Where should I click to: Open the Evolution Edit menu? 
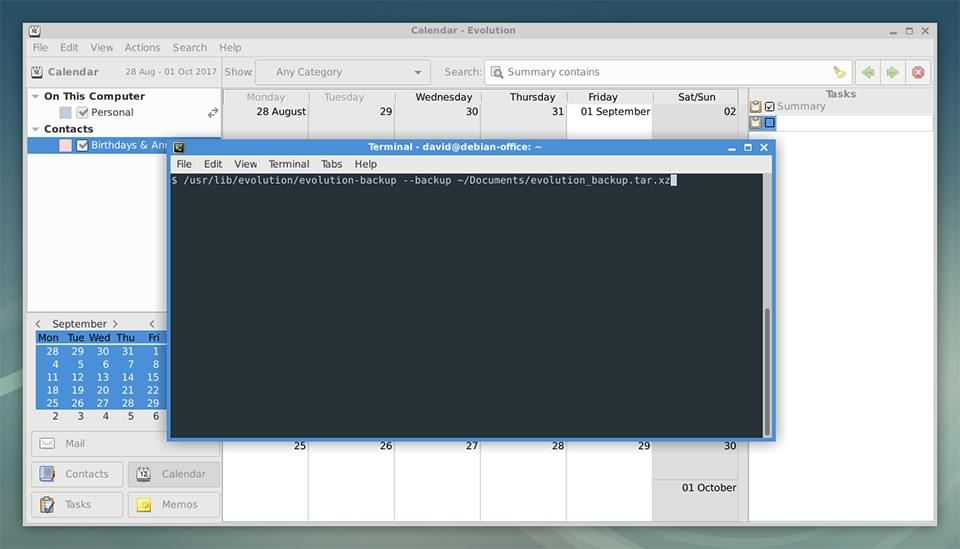pyautogui.click(x=69, y=48)
